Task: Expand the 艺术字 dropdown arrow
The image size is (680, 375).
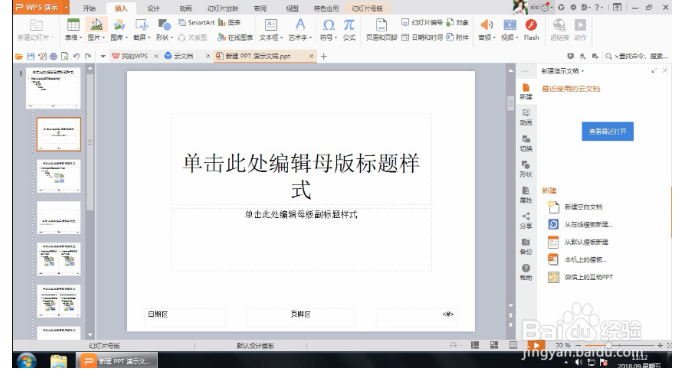Action: pos(311,38)
